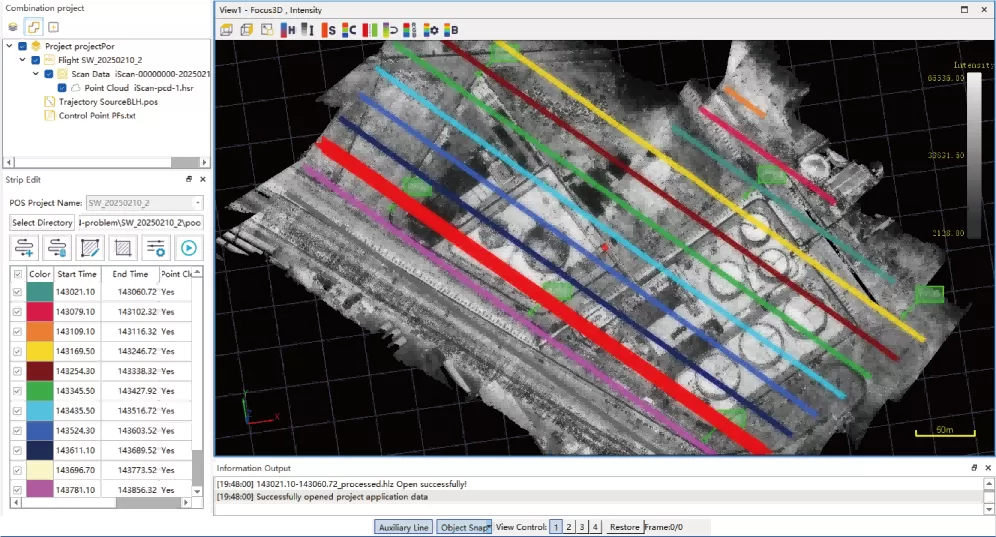
Task: Toggle checkbox for strip starting 143021.10
Action: pyautogui.click(x=16, y=292)
